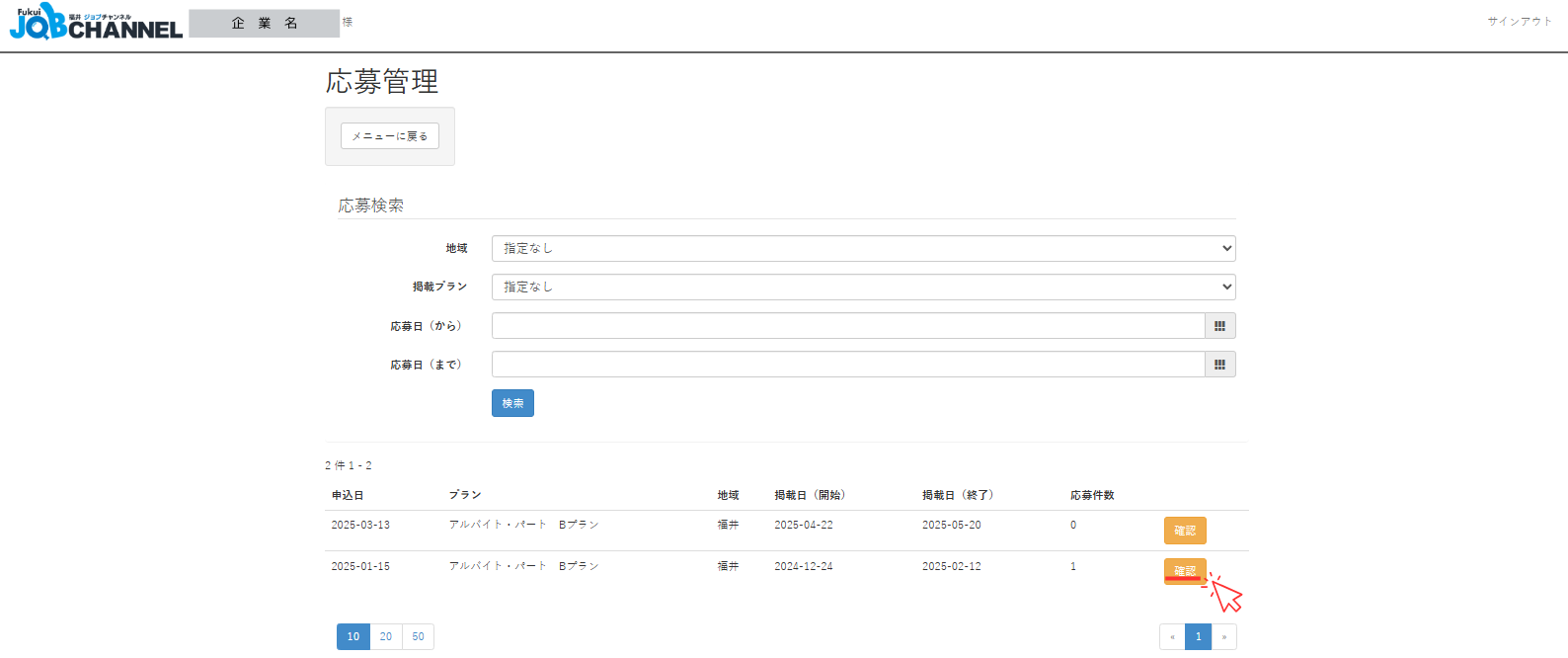Focus the 応募日（まで） input field
1568x658 pixels.
point(848,365)
